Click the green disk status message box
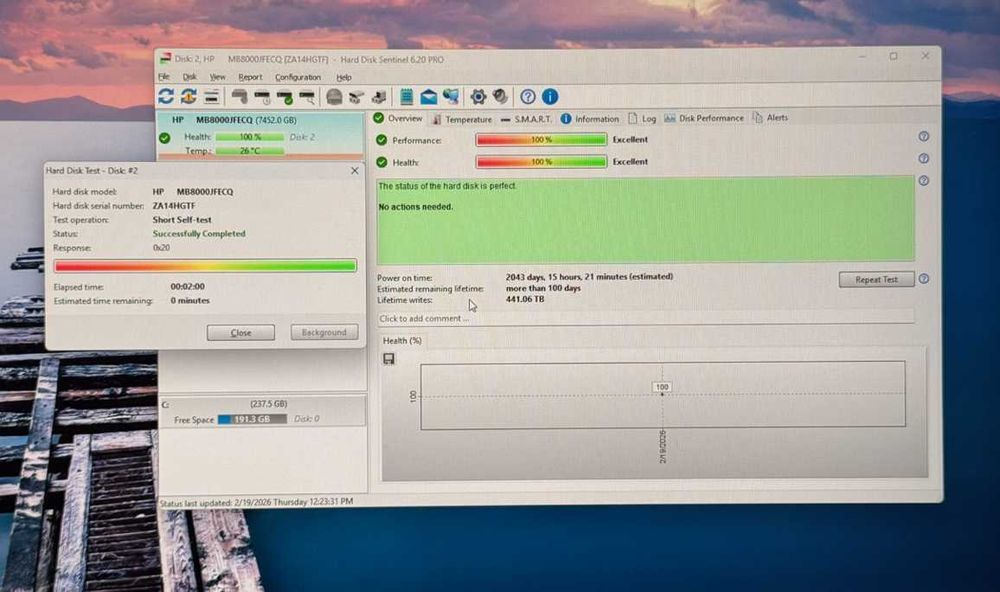Screen dimensions: 1000x592 [645, 219]
